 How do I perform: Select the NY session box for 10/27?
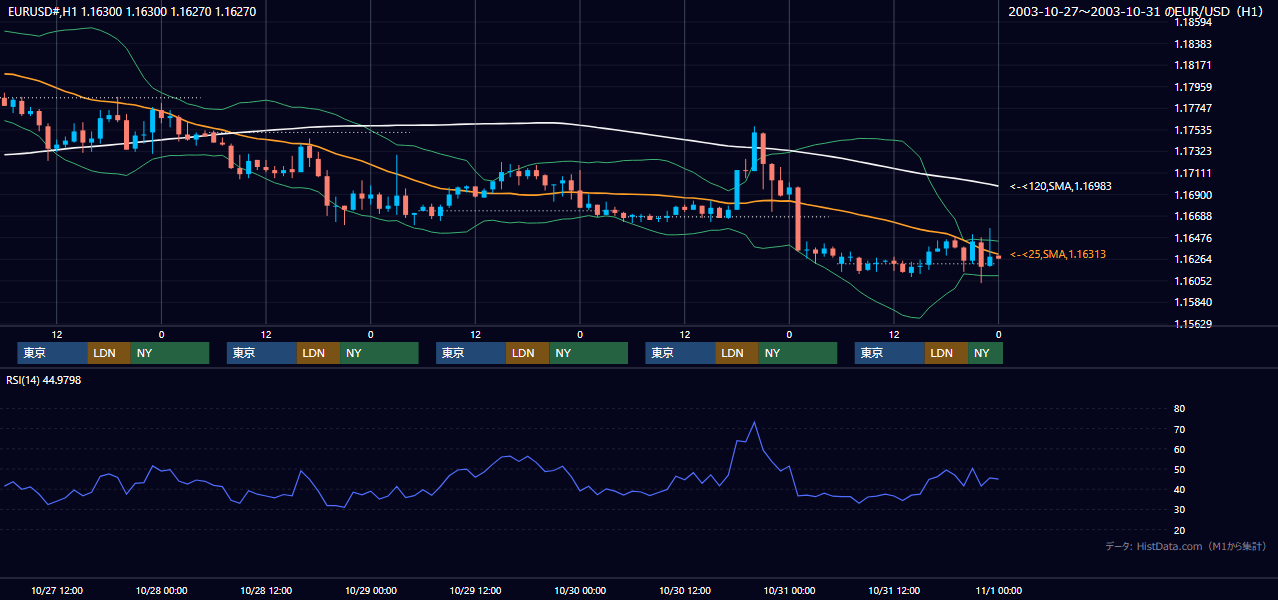tap(170, 353)
